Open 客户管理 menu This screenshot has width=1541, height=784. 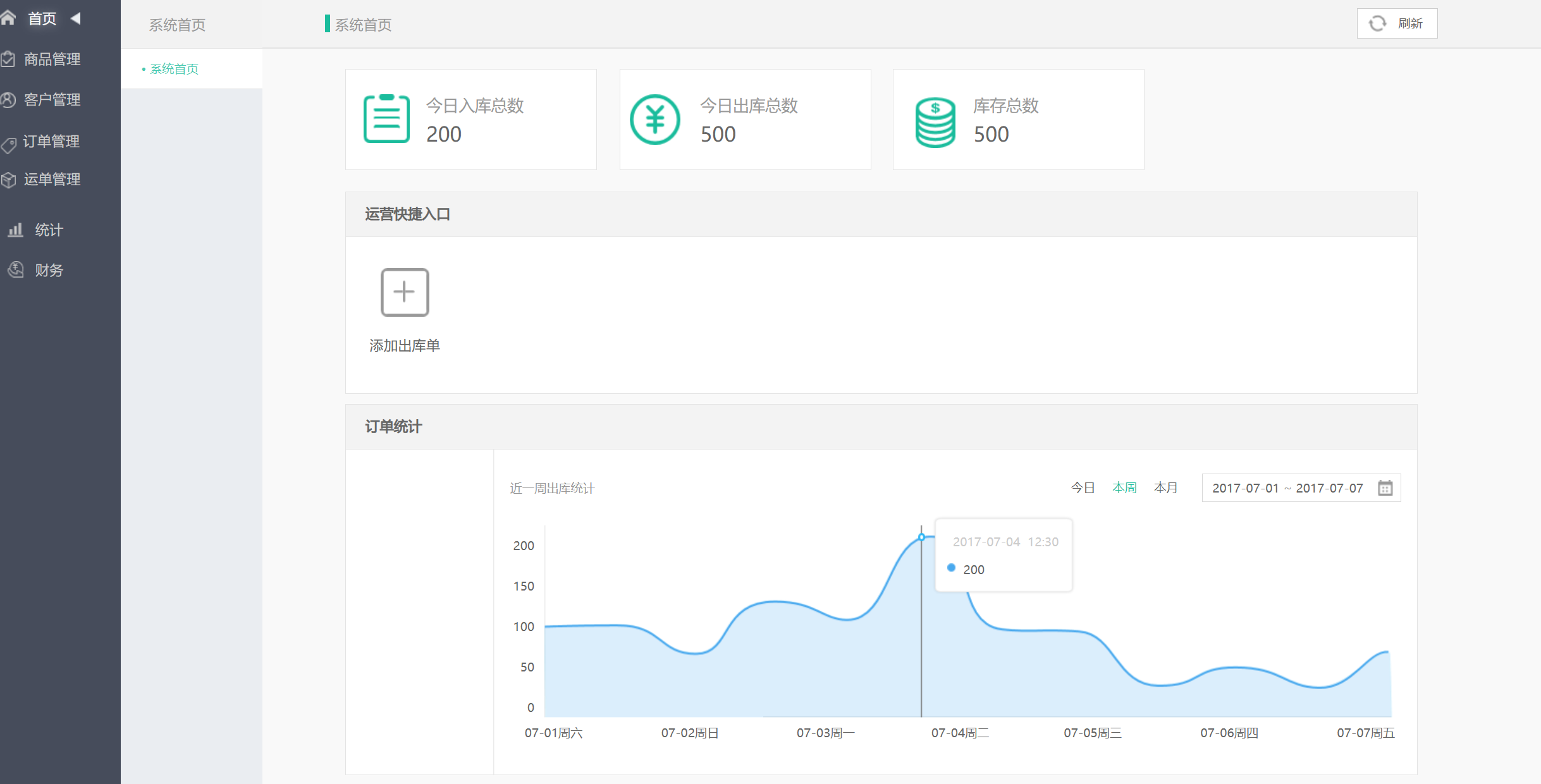pyautogui.click(x=52, y=100)
